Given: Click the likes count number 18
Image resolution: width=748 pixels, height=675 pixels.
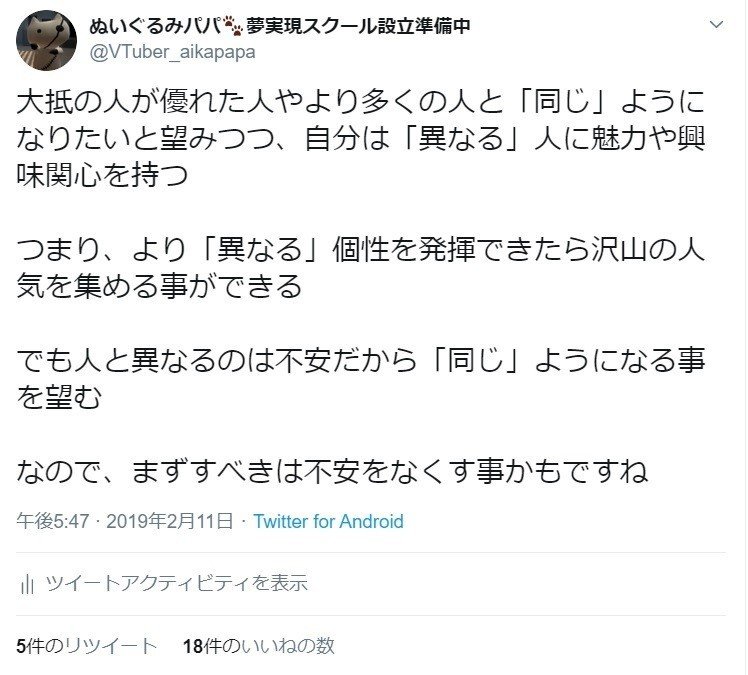Looking at the screenshot, I should click(x=193, y=646).
